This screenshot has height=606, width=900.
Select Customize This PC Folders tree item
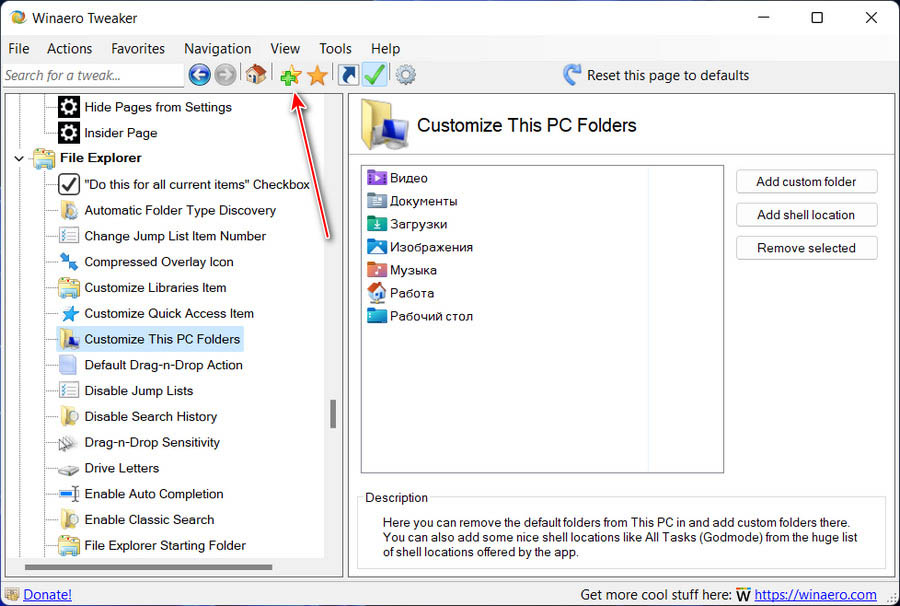162,339
